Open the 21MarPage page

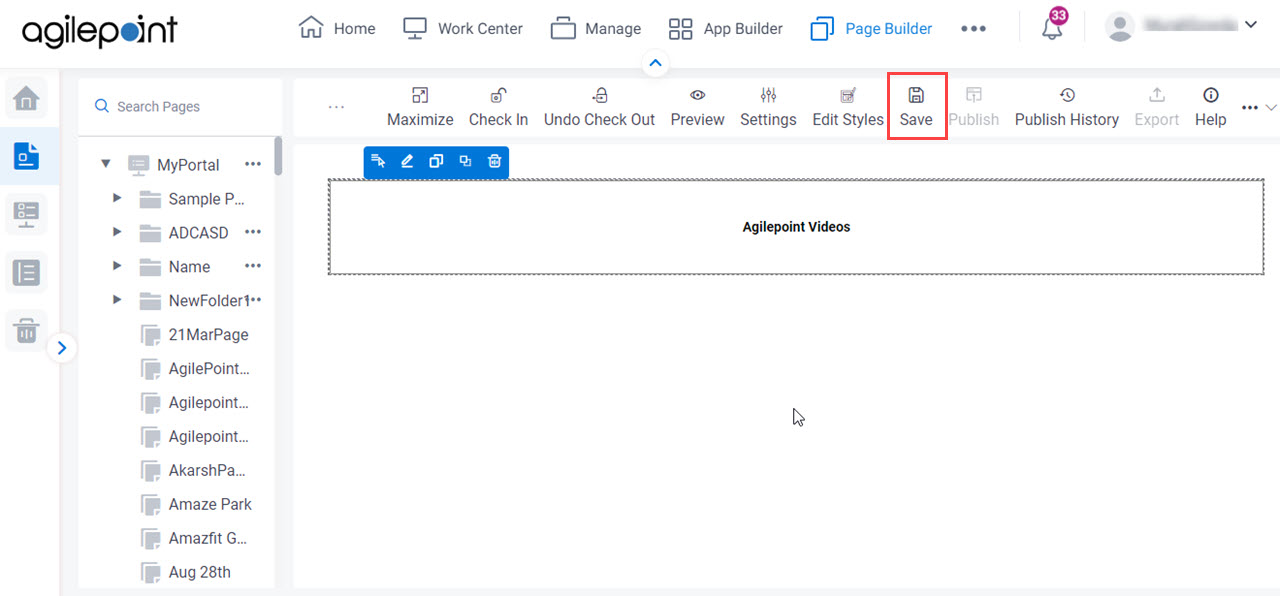tap(208, 335)
